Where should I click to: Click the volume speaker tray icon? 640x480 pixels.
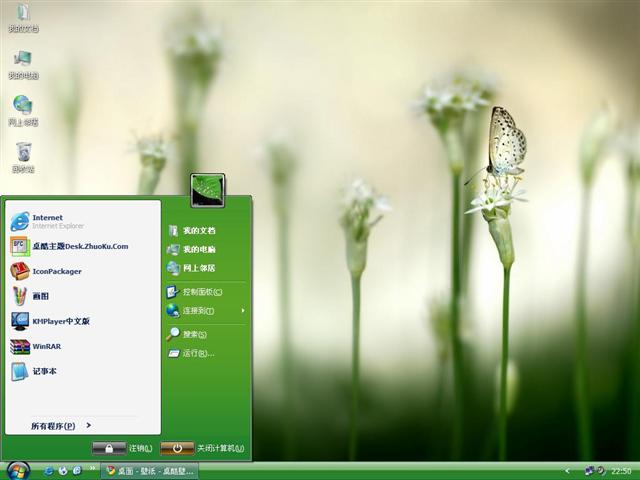pos(601,471)
